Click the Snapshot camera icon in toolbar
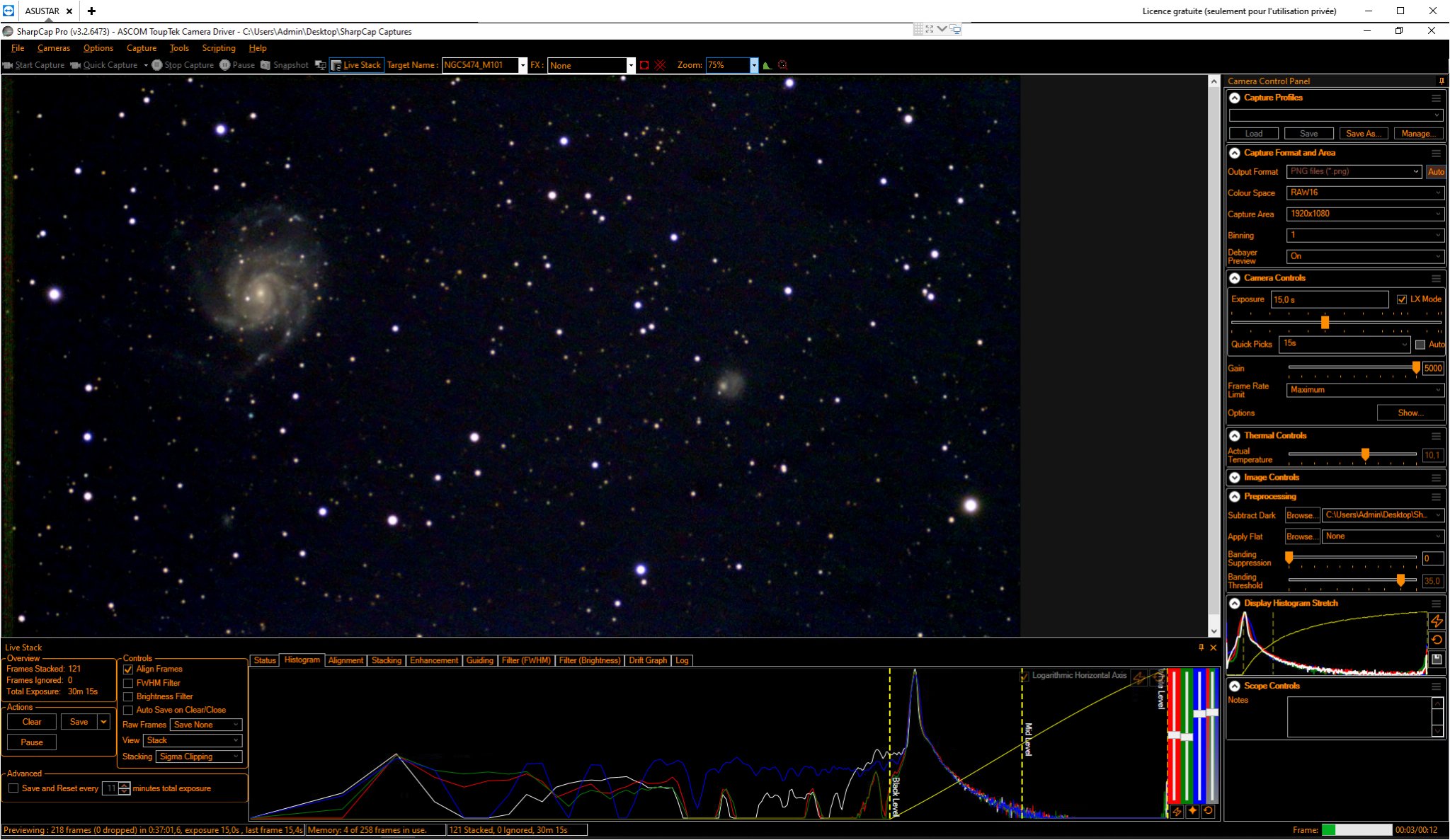Screen dimensions: 1450x840 click(266, 65)
